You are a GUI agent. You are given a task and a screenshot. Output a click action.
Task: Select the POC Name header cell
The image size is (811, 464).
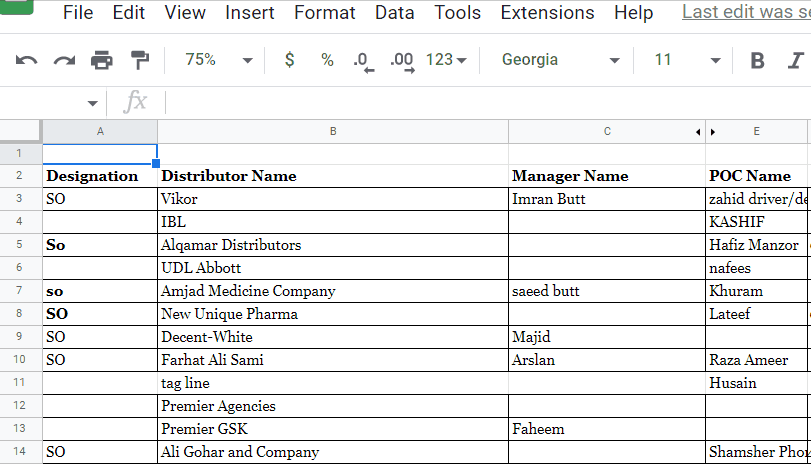tap(756, 176)
